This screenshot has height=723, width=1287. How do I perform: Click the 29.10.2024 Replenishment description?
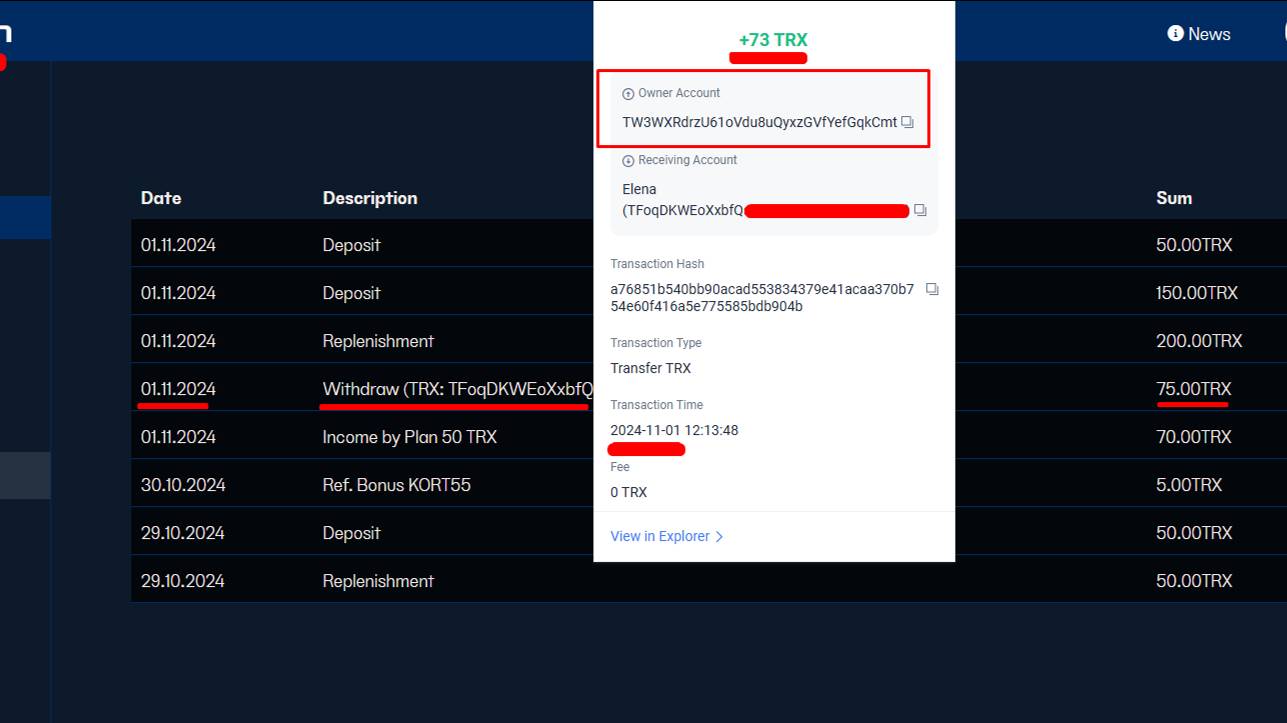click(x=378, y=581)
